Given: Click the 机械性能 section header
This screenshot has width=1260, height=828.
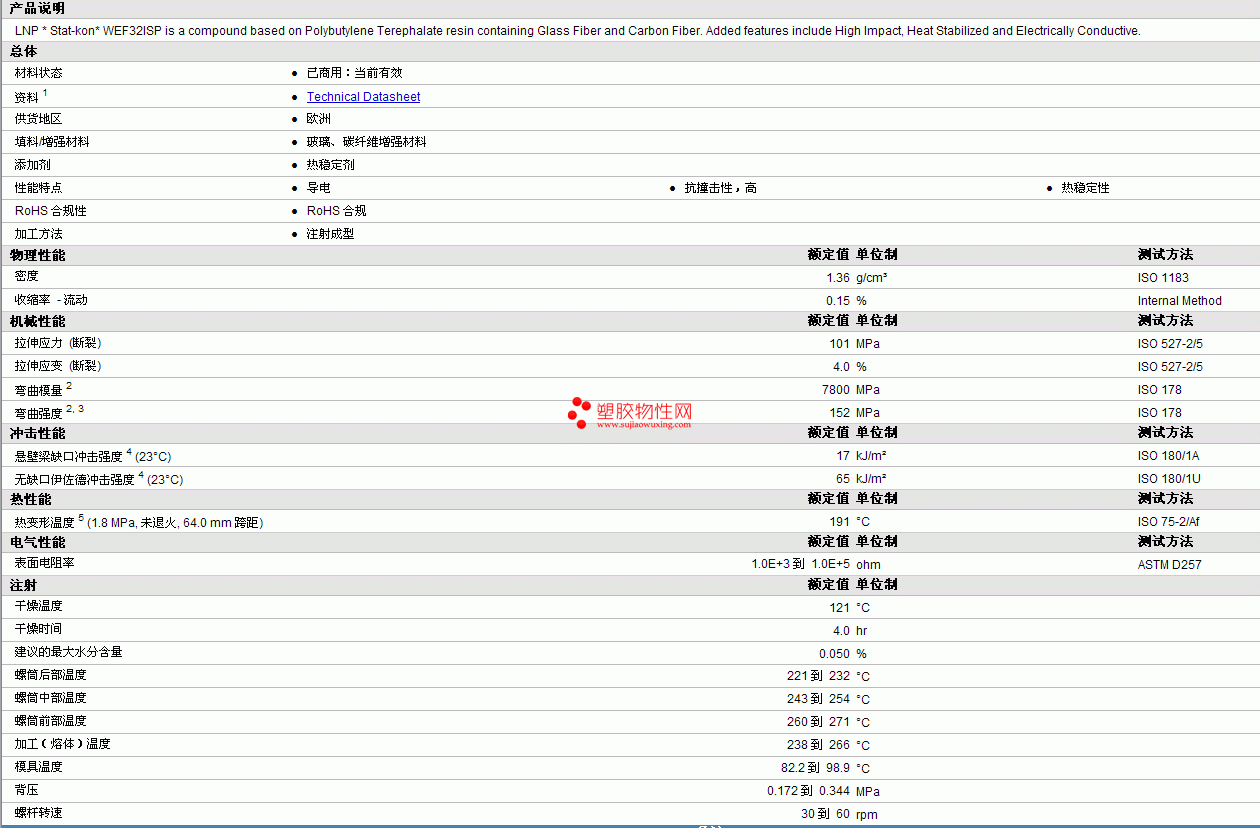Looking at the screenshot, I should coord(37,321).
